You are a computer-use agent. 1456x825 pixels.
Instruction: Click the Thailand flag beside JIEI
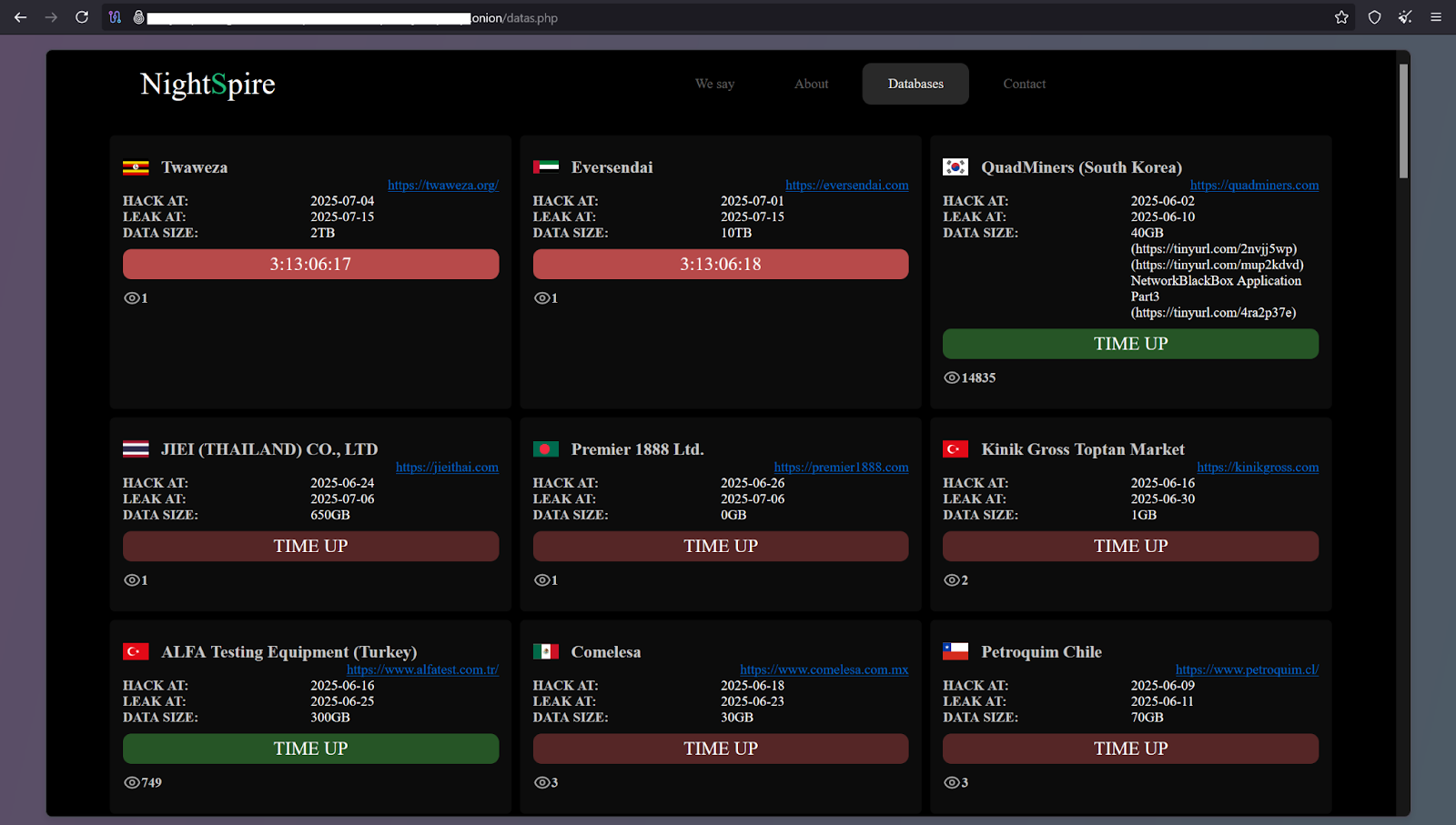(136, 449)
